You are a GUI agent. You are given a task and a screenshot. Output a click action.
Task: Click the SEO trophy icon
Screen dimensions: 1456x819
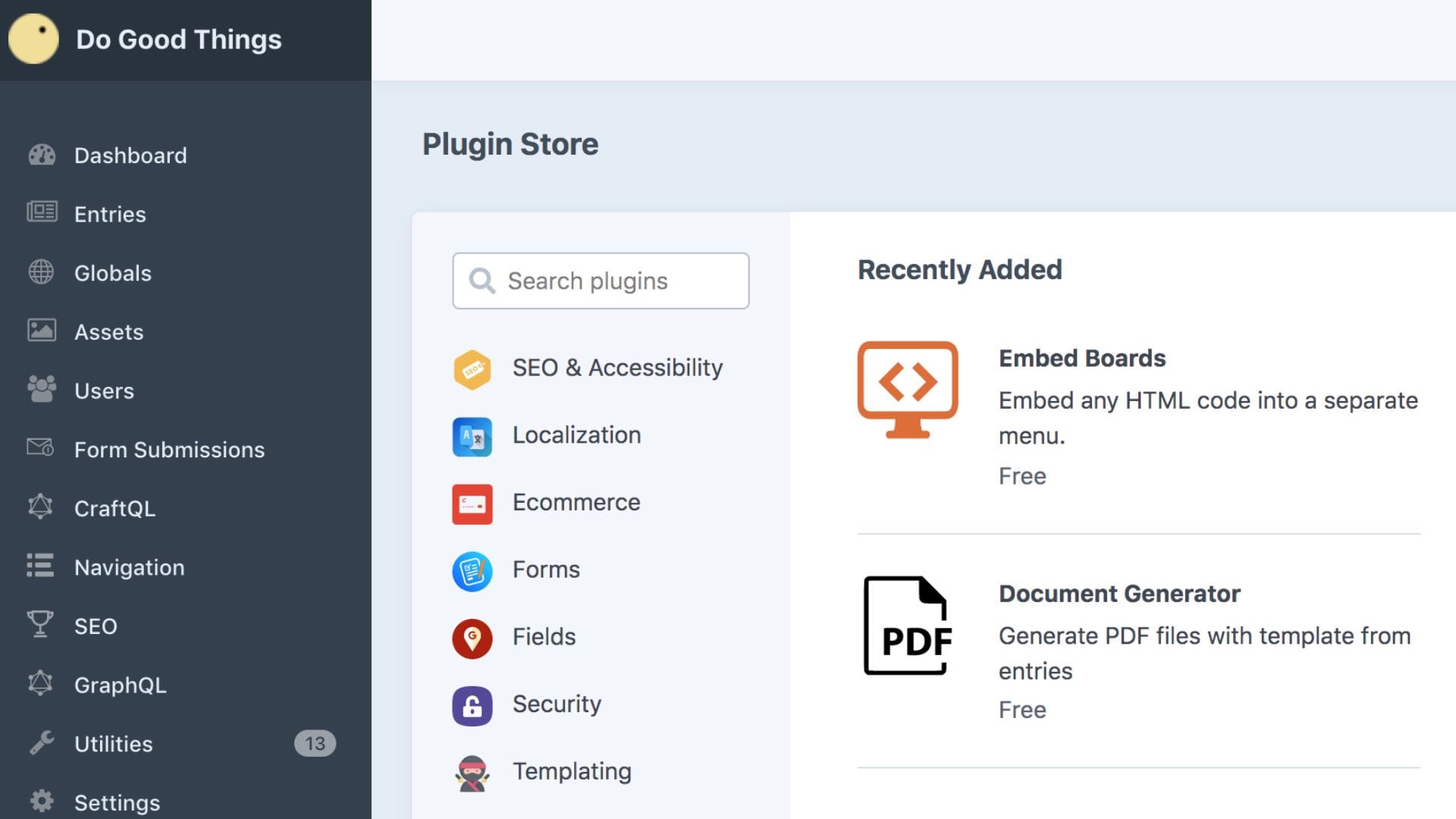tap(41, 625)
